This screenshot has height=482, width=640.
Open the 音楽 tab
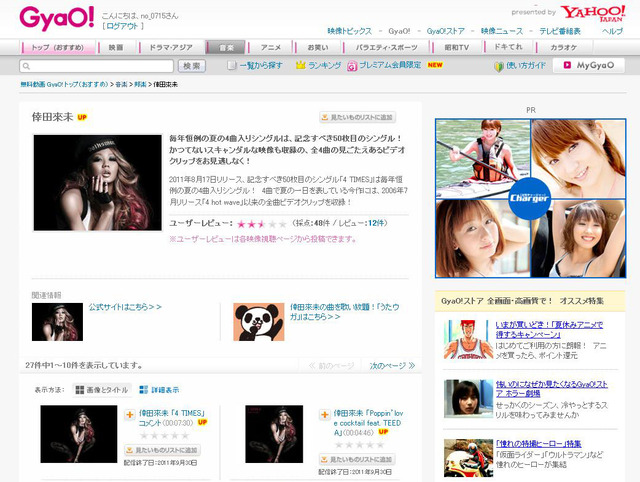(226, 48)
